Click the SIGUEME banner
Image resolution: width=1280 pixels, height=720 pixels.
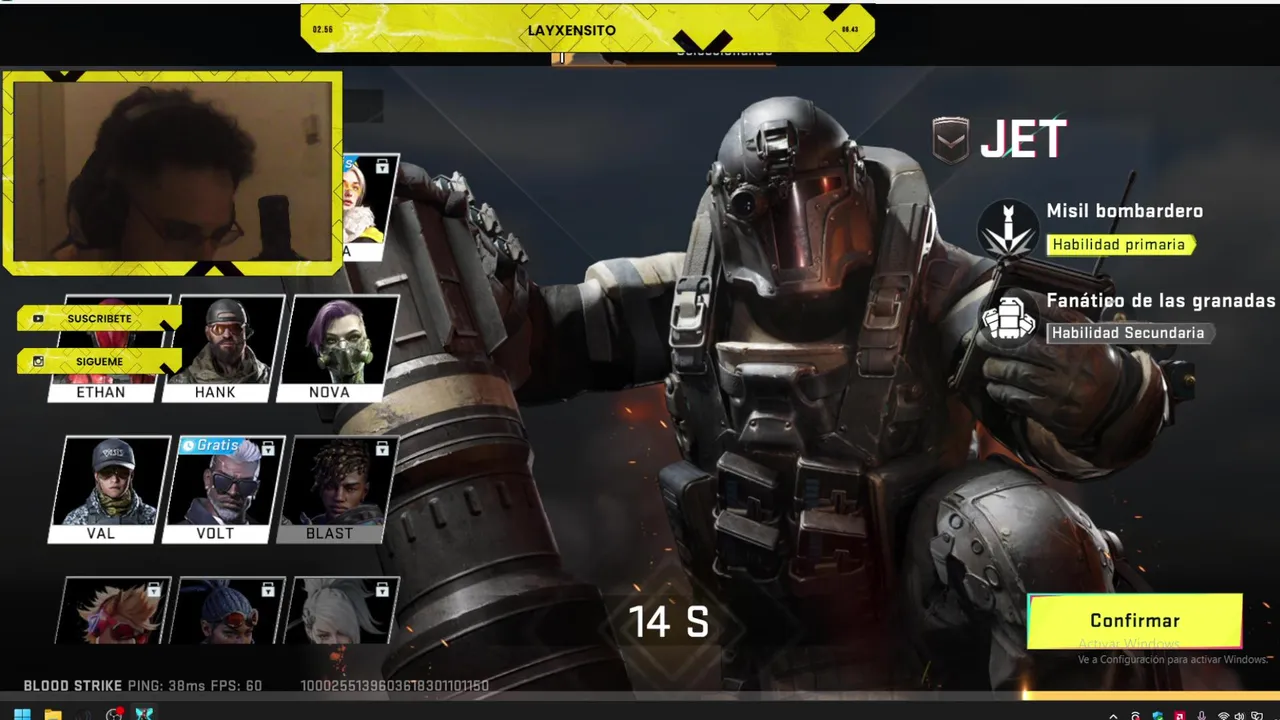(x=99, y=361)
